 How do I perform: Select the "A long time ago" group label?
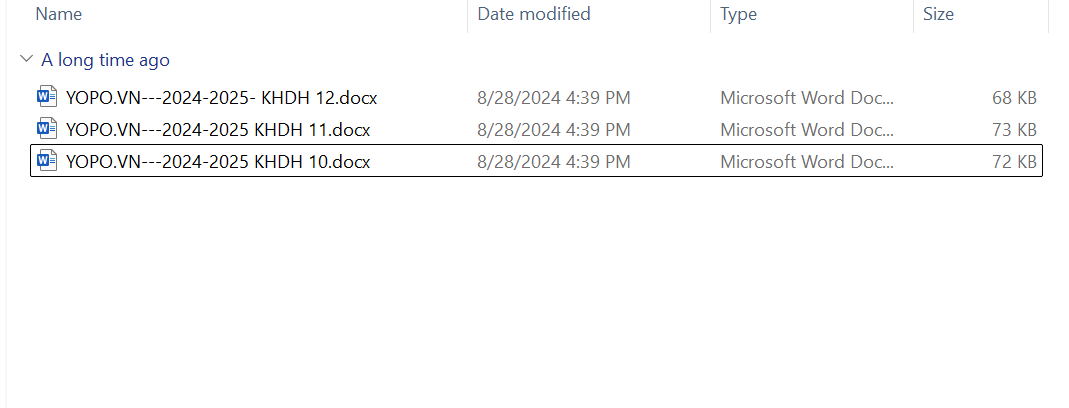[105, 60]
